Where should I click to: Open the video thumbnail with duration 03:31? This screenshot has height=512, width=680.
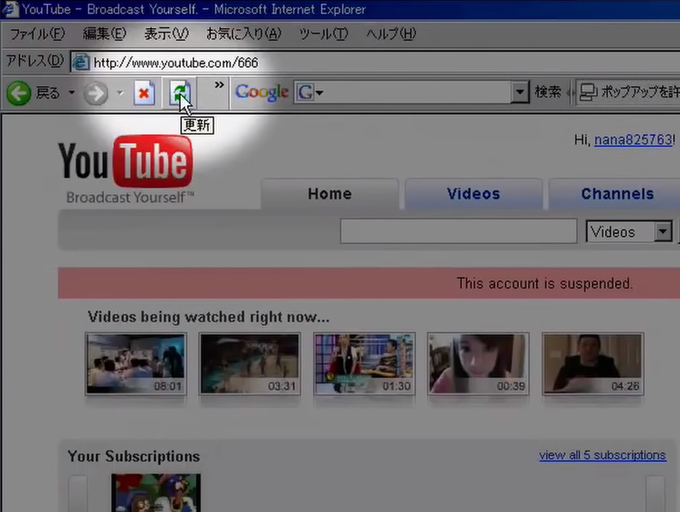pyautogui.click(x=250, y=364)
